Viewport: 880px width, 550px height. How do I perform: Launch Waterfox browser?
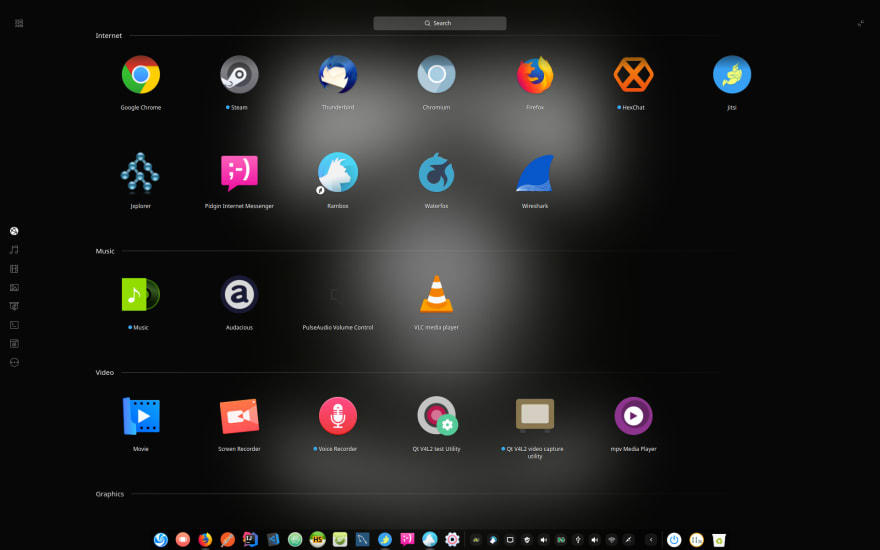[x=436, y=172]
